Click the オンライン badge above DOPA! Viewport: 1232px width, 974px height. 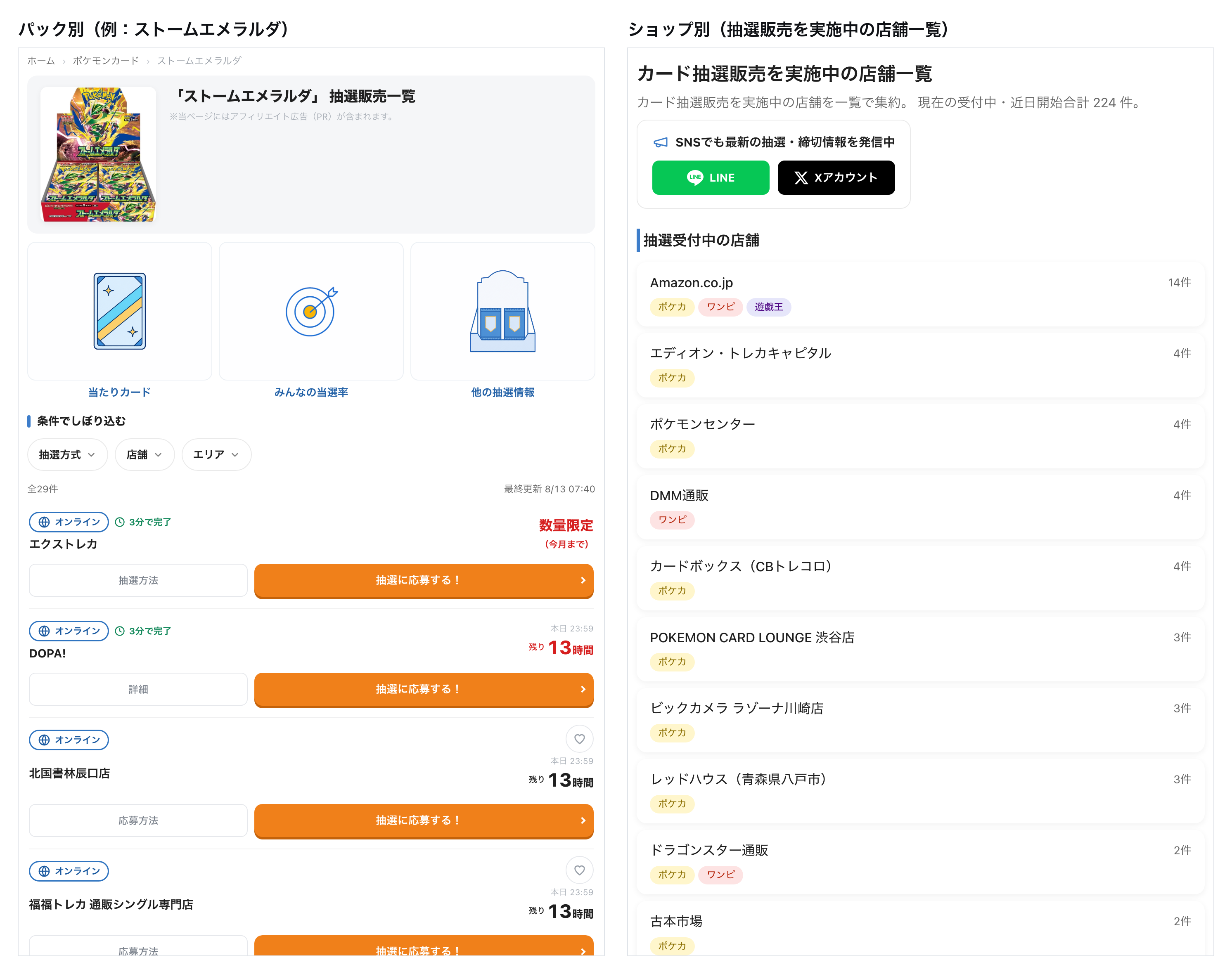point(69,631)
